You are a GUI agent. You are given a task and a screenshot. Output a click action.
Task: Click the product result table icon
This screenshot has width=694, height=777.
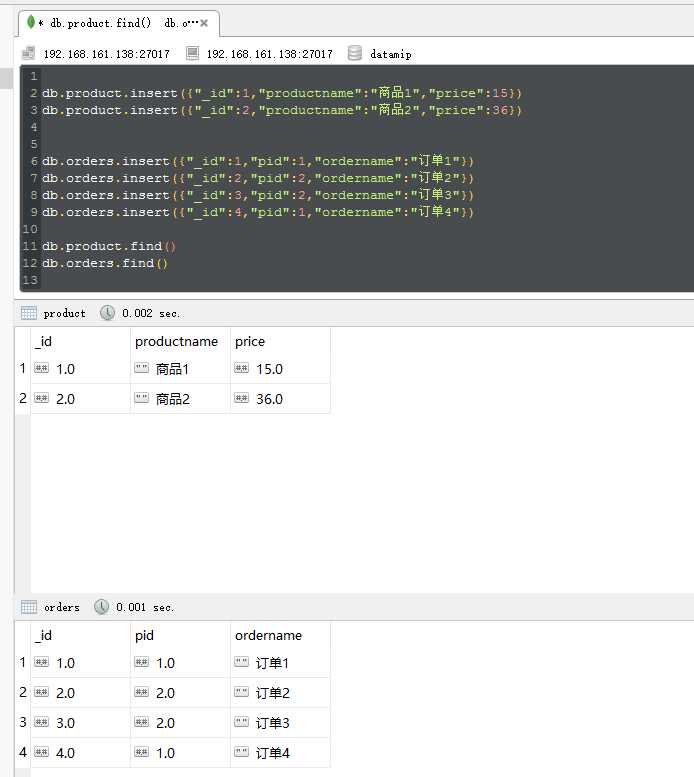coord(29,313)
